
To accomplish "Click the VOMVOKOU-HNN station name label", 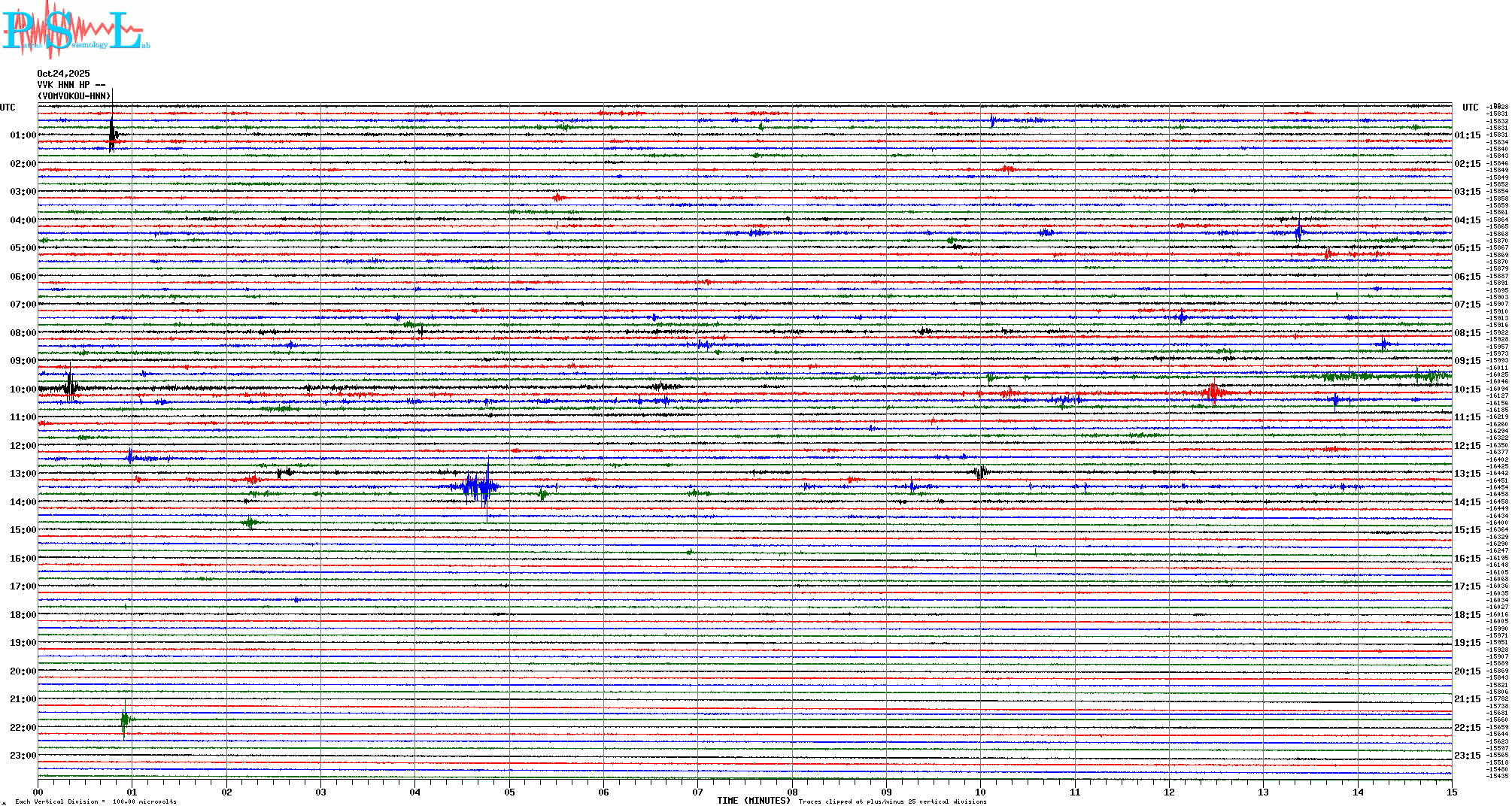I will click(74, 96).
